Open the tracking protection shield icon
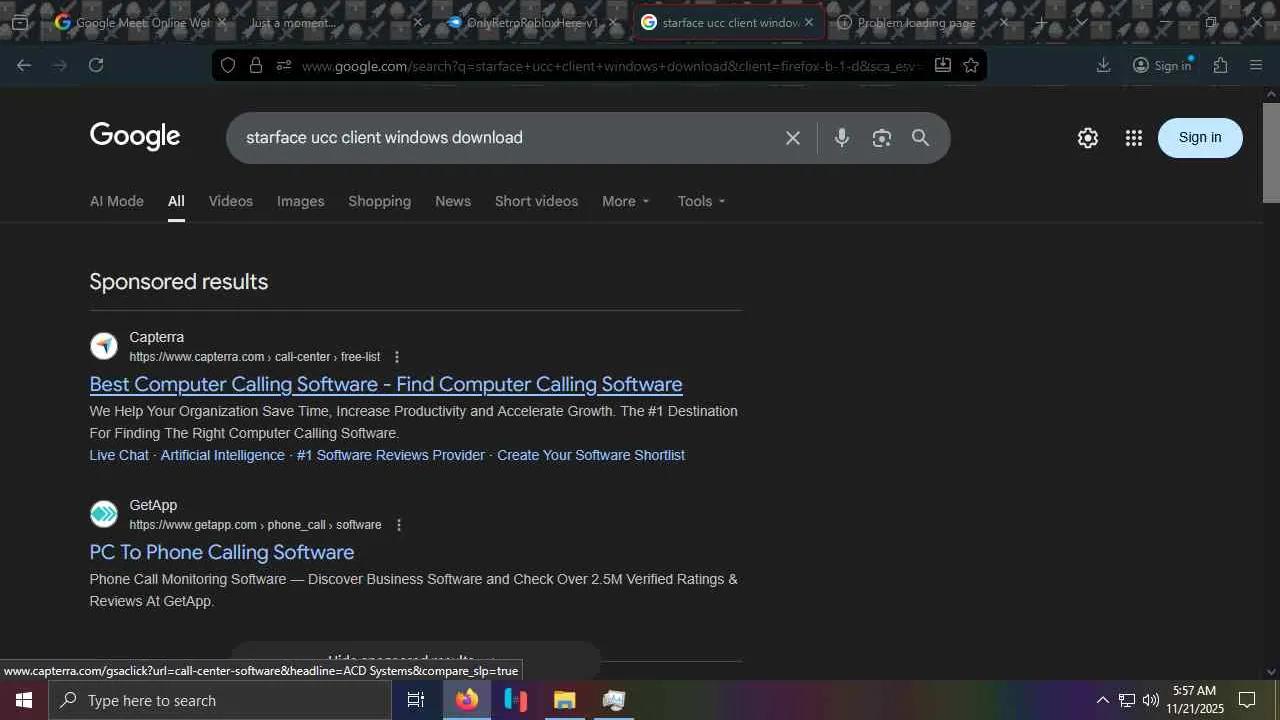The image size is (1280, 720). [228, 65]
